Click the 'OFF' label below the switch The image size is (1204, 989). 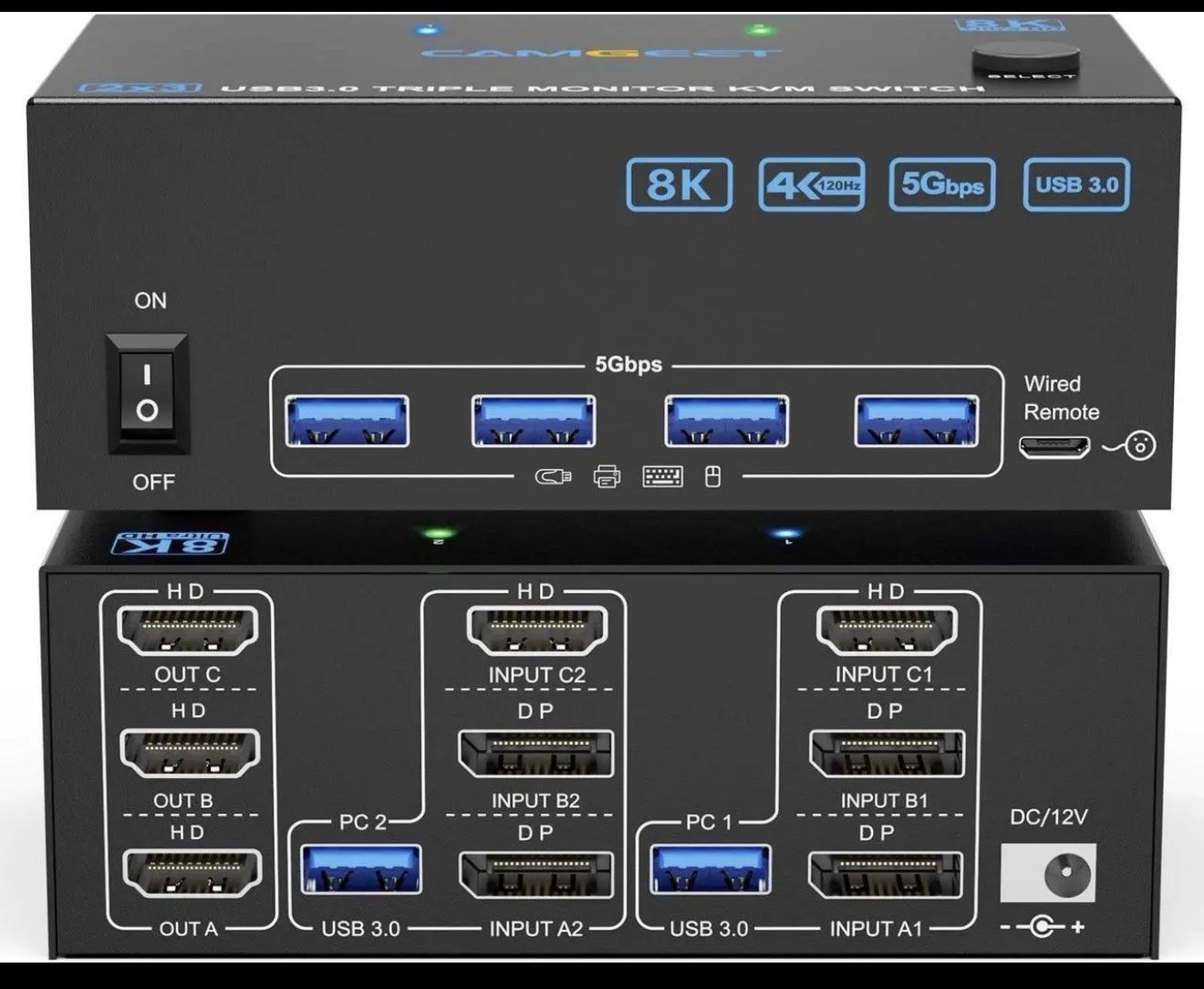tap(153, 482)
